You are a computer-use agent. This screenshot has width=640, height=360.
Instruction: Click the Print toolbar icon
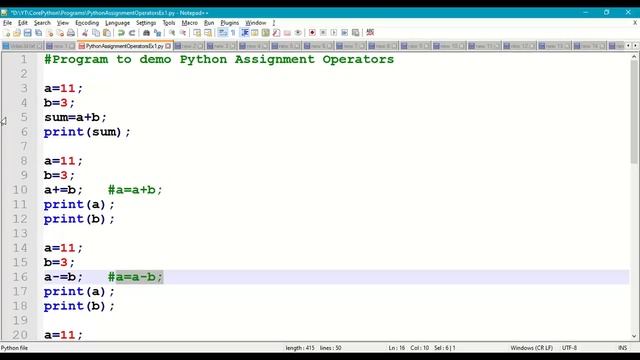pyautogui.click(x=71, y=33)
